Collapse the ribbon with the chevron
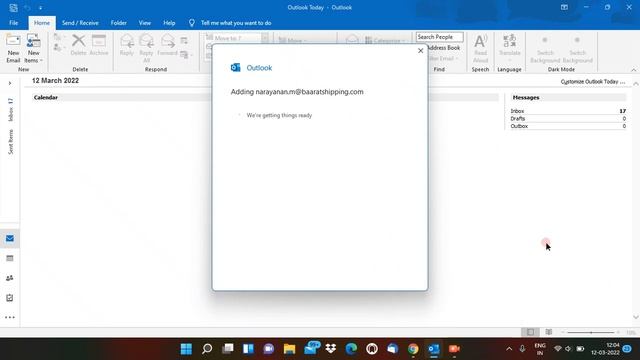Viewport: 640px width, 360px height. coord(633,70)
